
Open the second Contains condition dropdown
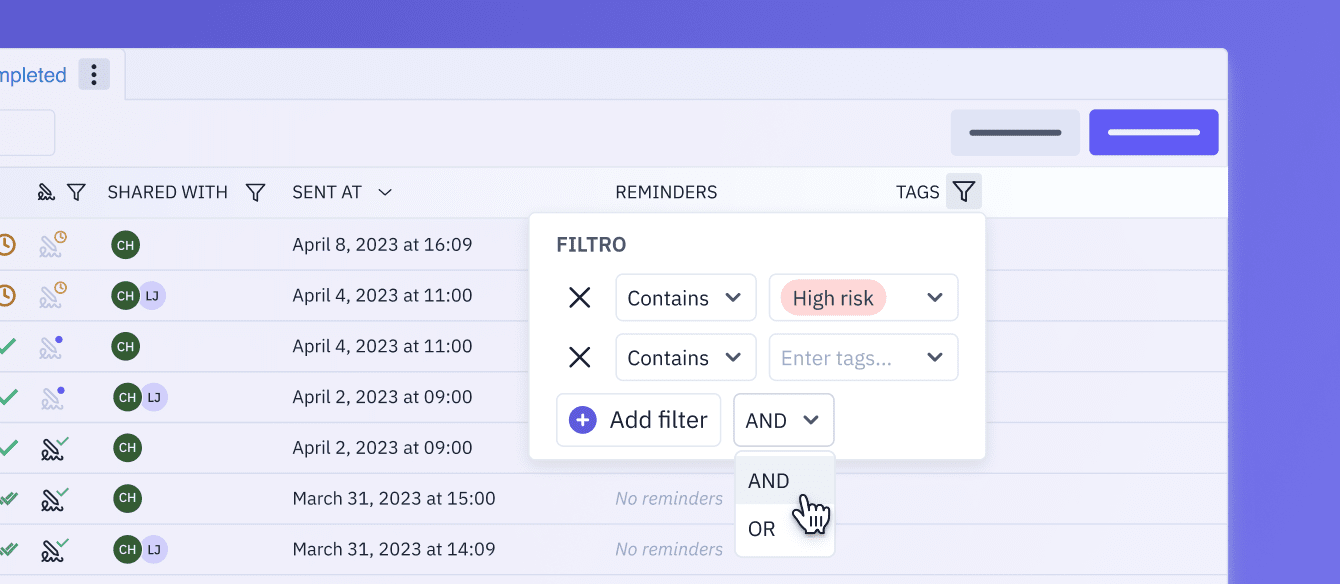[x=686, y=358]
